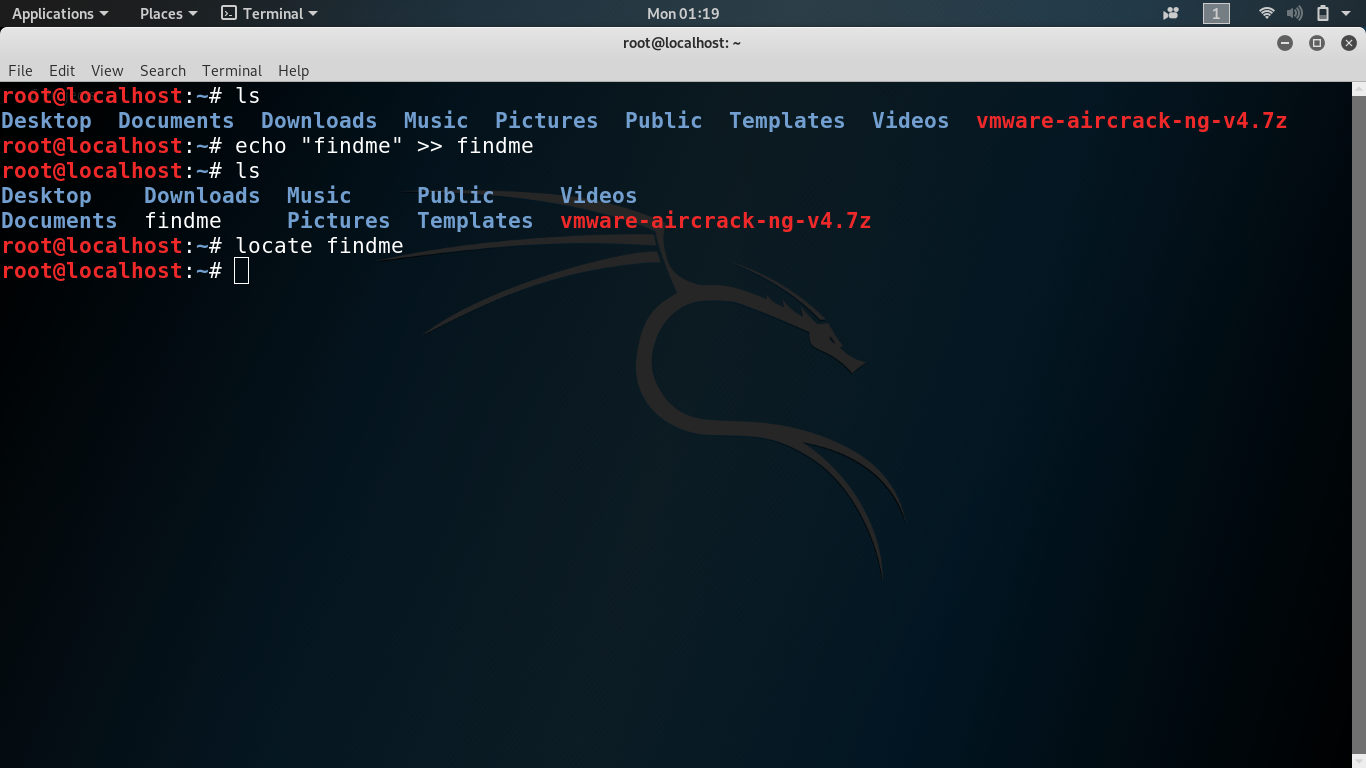Click the 'echo "findme" >> findme' command
Image resolution: width=1366 pixels, height=768 pixels.
[384, 146]
